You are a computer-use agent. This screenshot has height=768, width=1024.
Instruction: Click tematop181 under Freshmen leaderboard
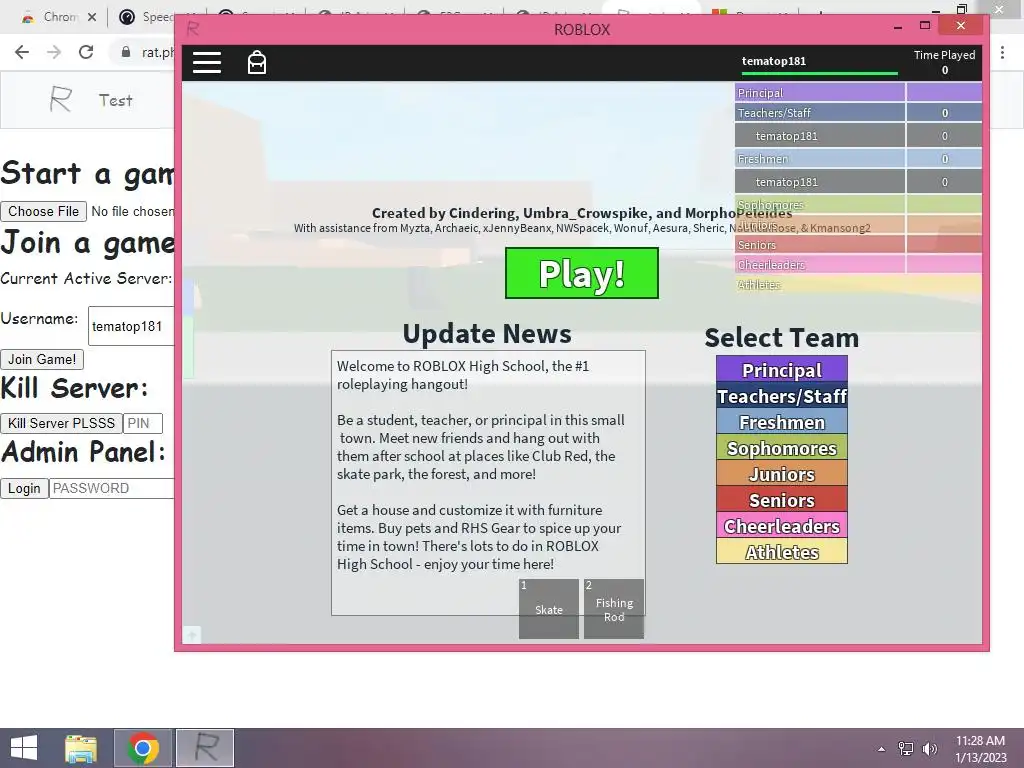click(857, 182)
